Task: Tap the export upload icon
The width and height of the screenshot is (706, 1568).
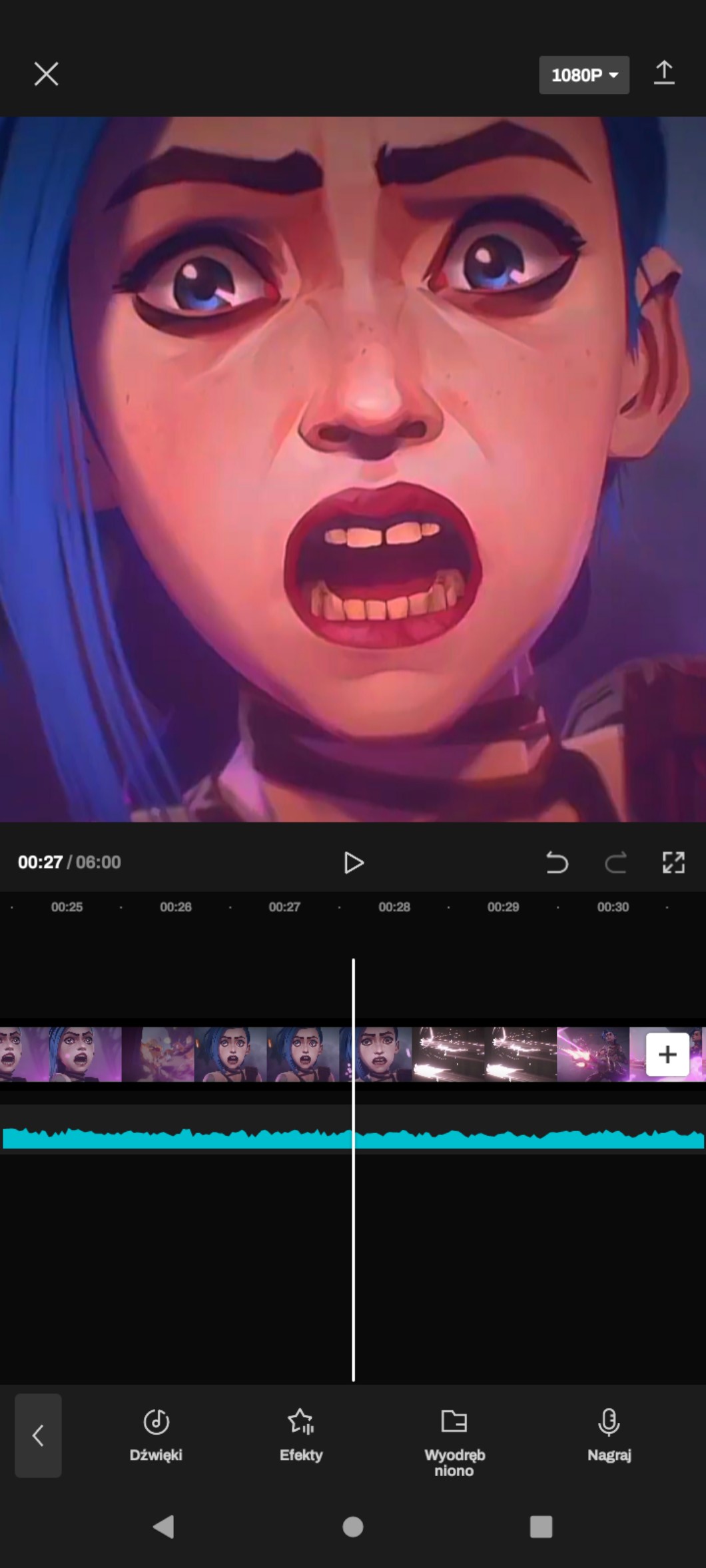Action: click(x=663, y=73)
